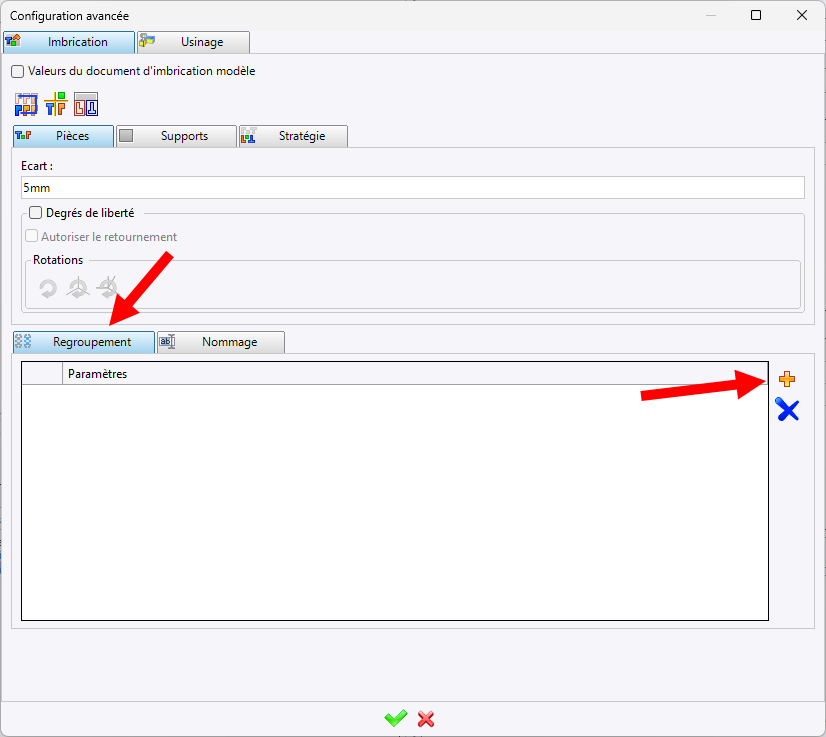The width and height of the screenshot is (826, 737).
Task: Add a grouping parameter with orange plus
Action: tap(787, 379)
